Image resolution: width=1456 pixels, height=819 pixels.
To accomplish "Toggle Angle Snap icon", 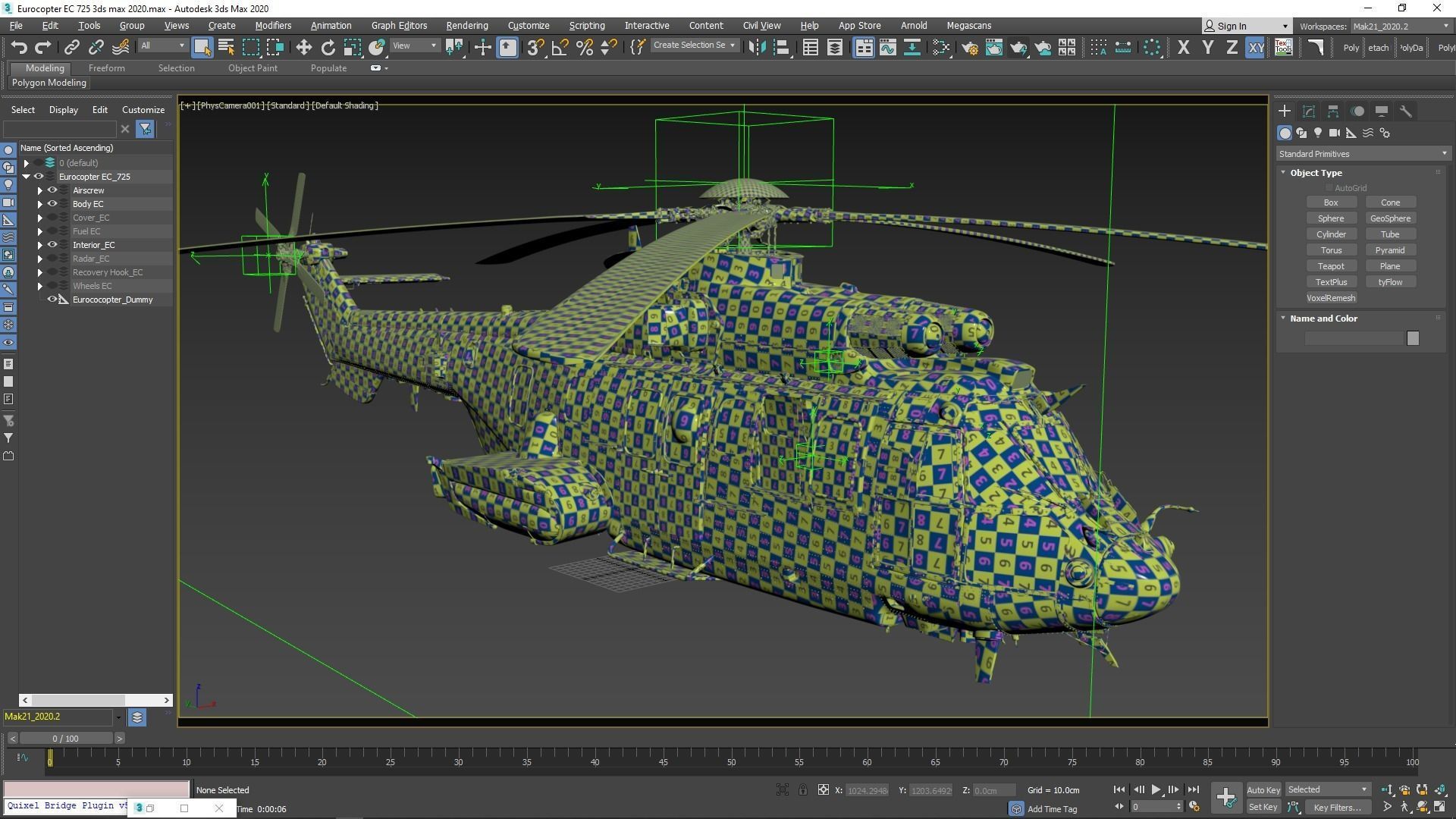I will coord(560,47).
